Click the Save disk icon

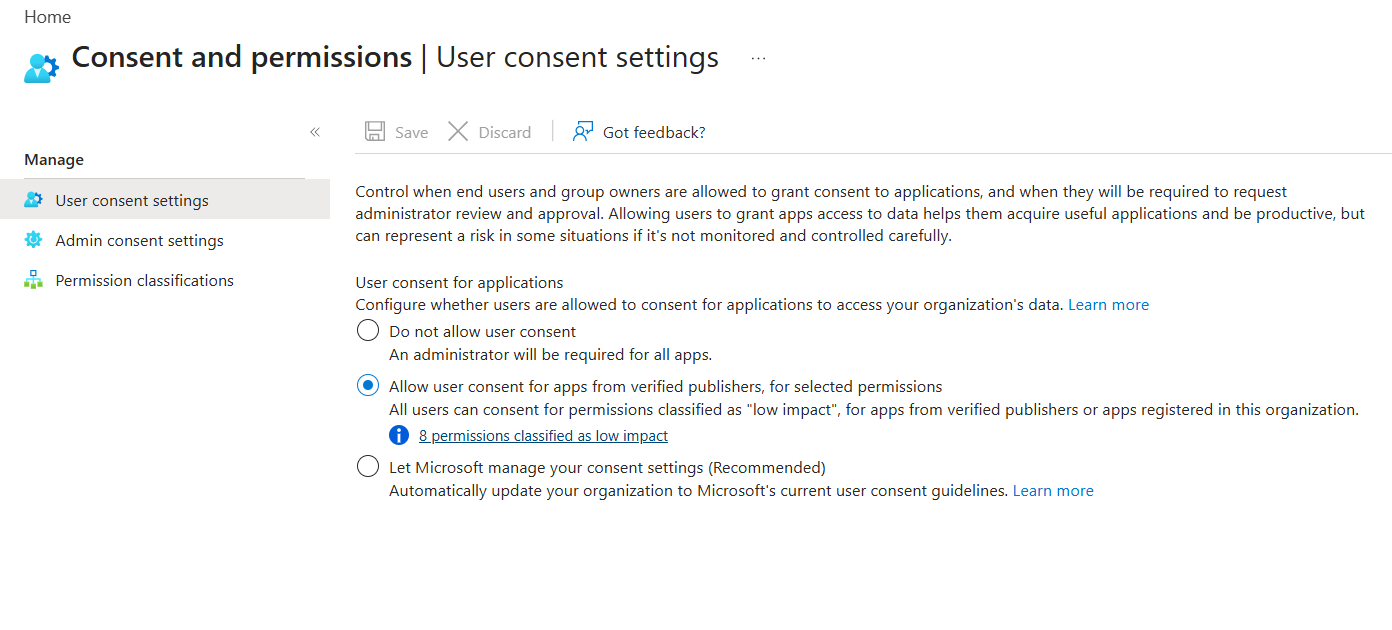pos(374,130)
